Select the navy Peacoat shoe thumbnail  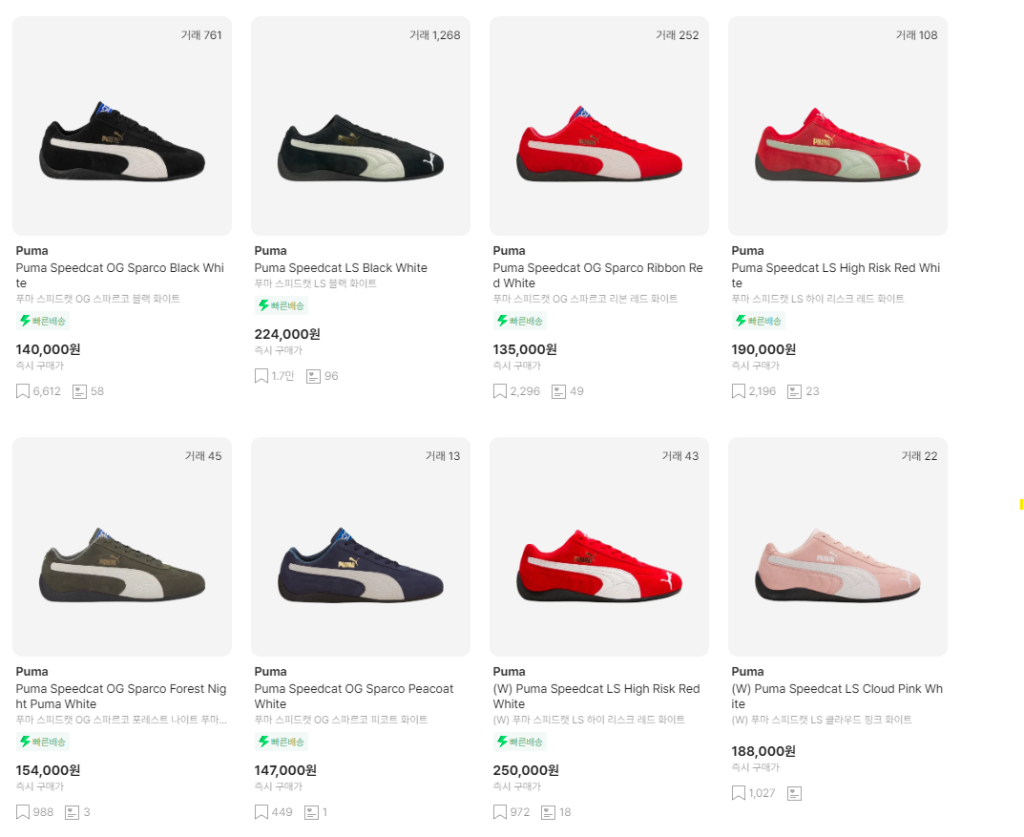360,566
